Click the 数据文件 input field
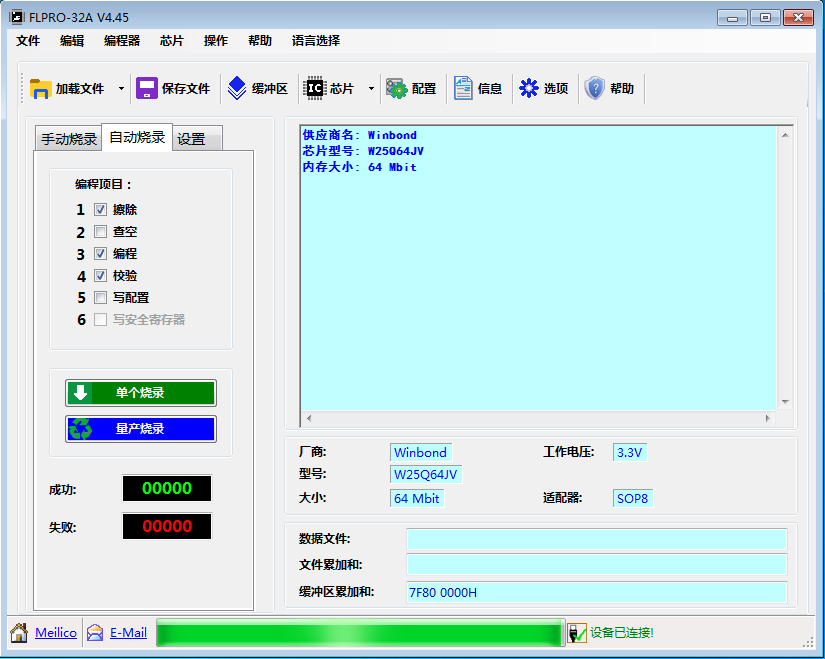Screen dimensions: 825x659 [x=596, y=540]
